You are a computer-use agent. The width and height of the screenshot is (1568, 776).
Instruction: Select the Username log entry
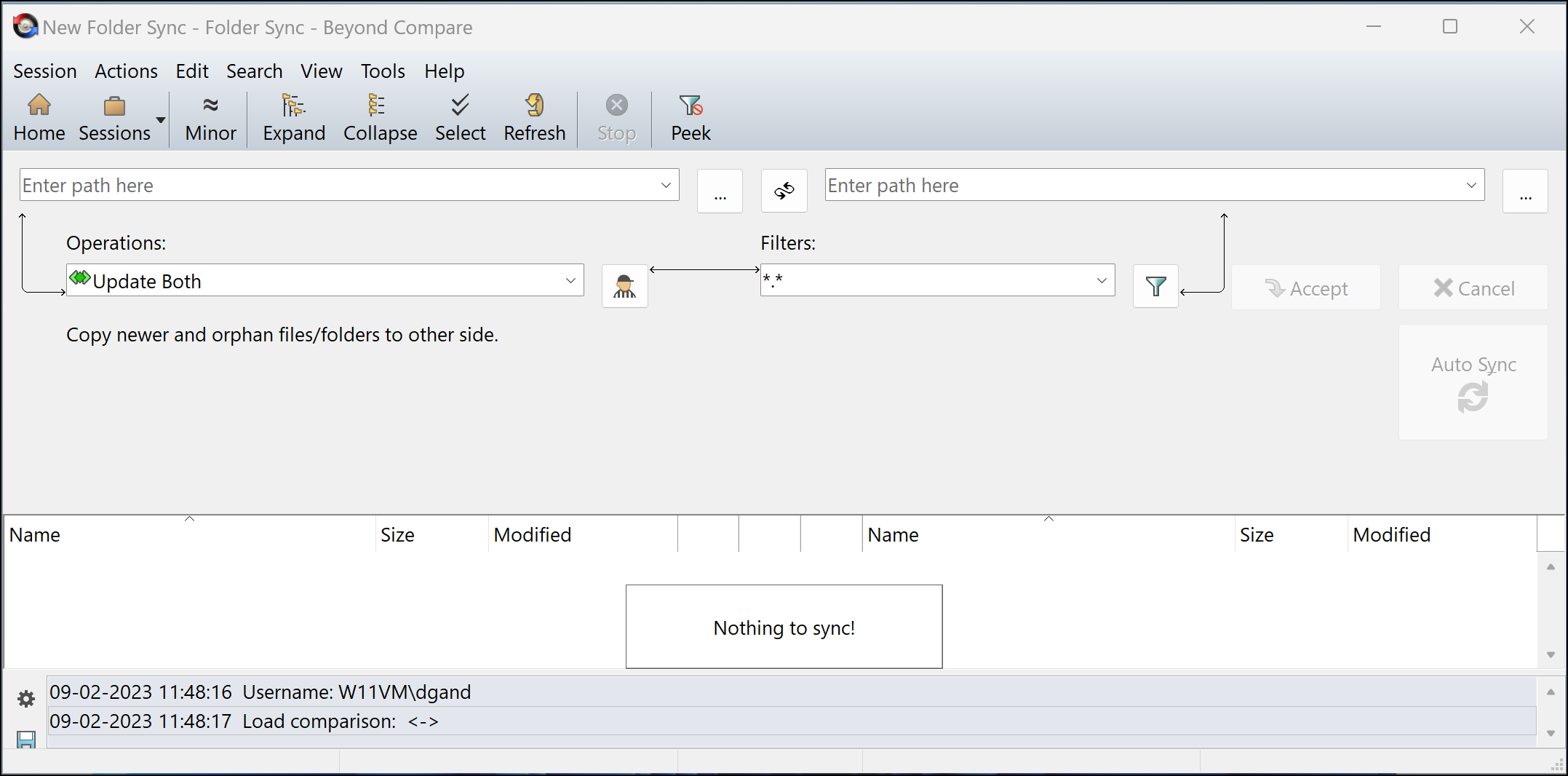792,692
